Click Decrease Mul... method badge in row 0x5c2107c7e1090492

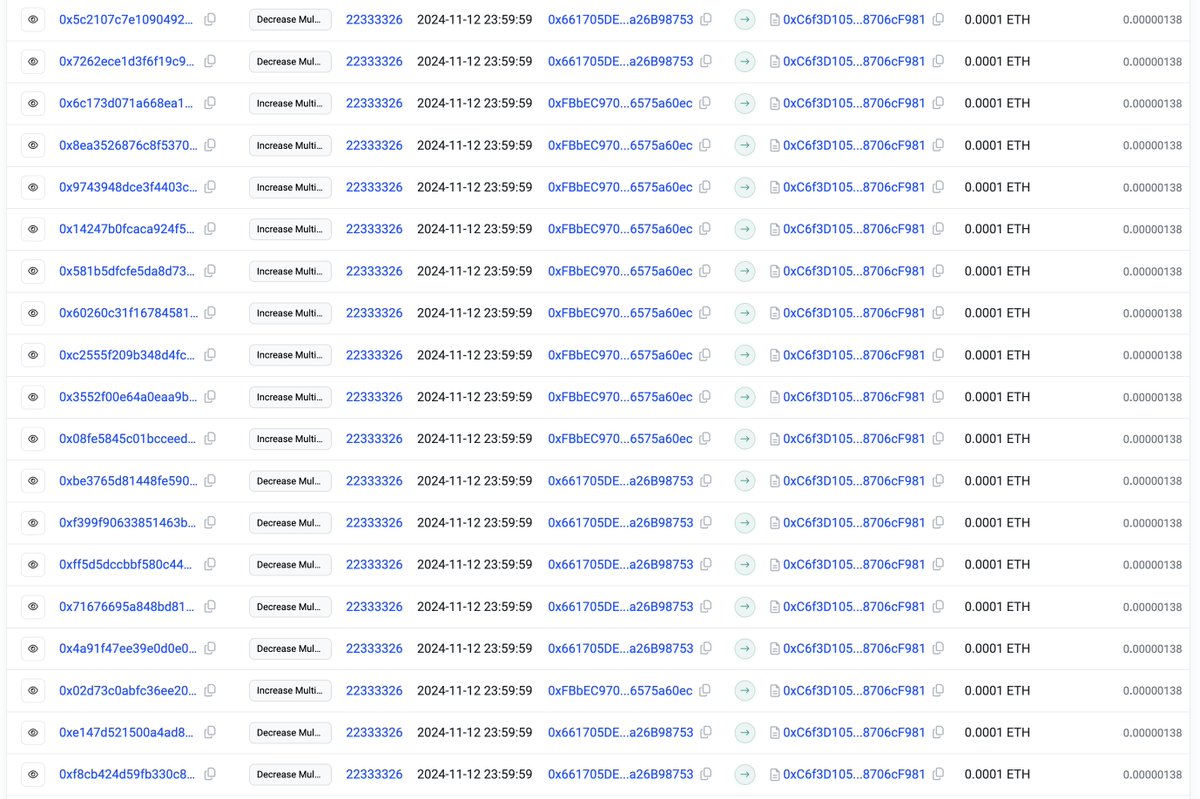290,20
